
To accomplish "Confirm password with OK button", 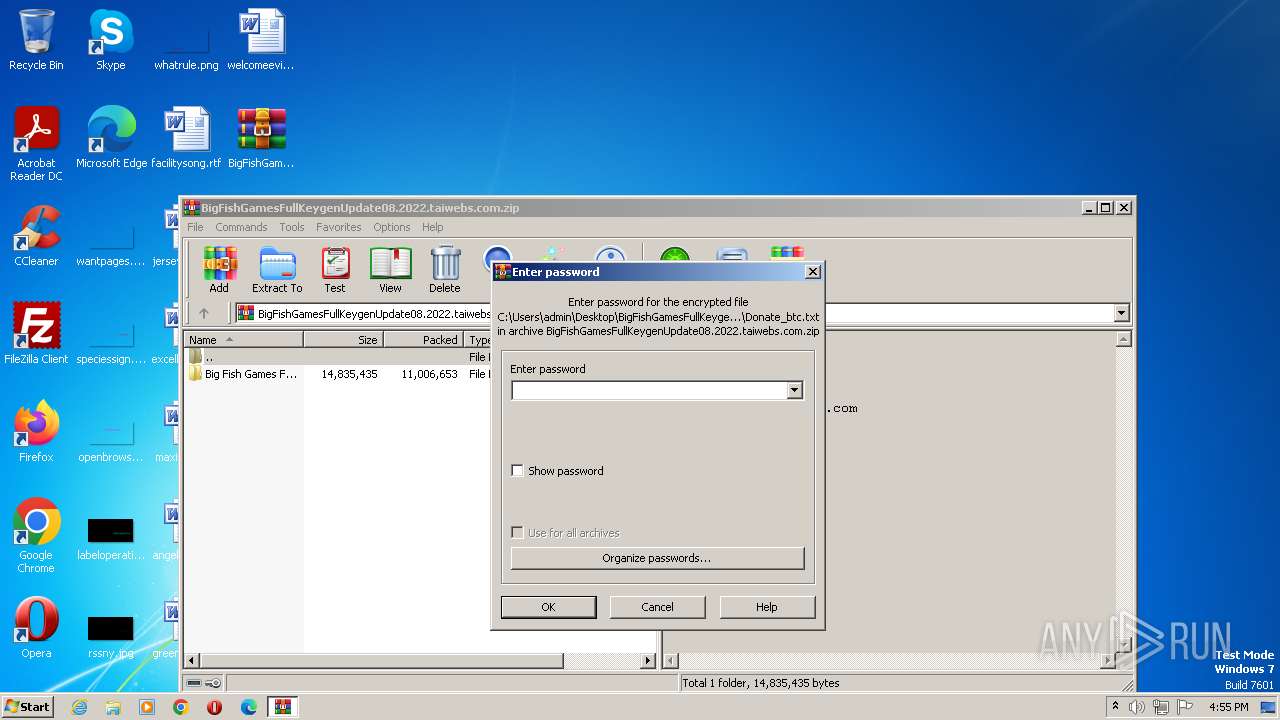I will pyautogui.click(x=548, y=607).
